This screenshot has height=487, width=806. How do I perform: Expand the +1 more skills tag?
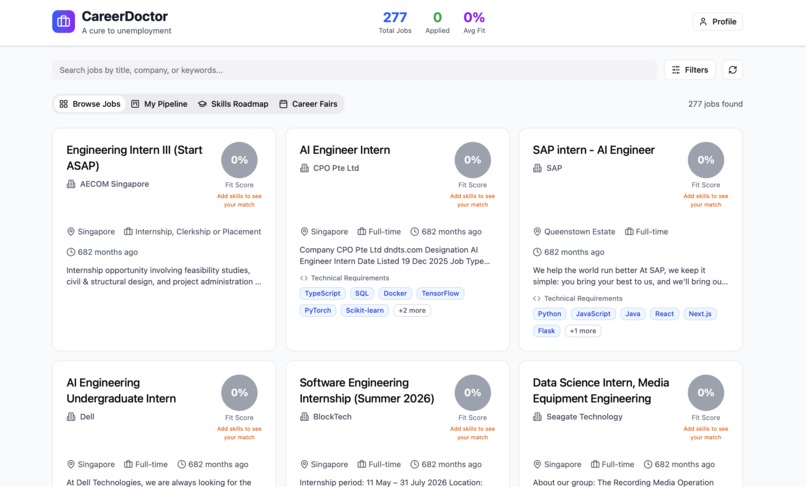click(583, 331)
